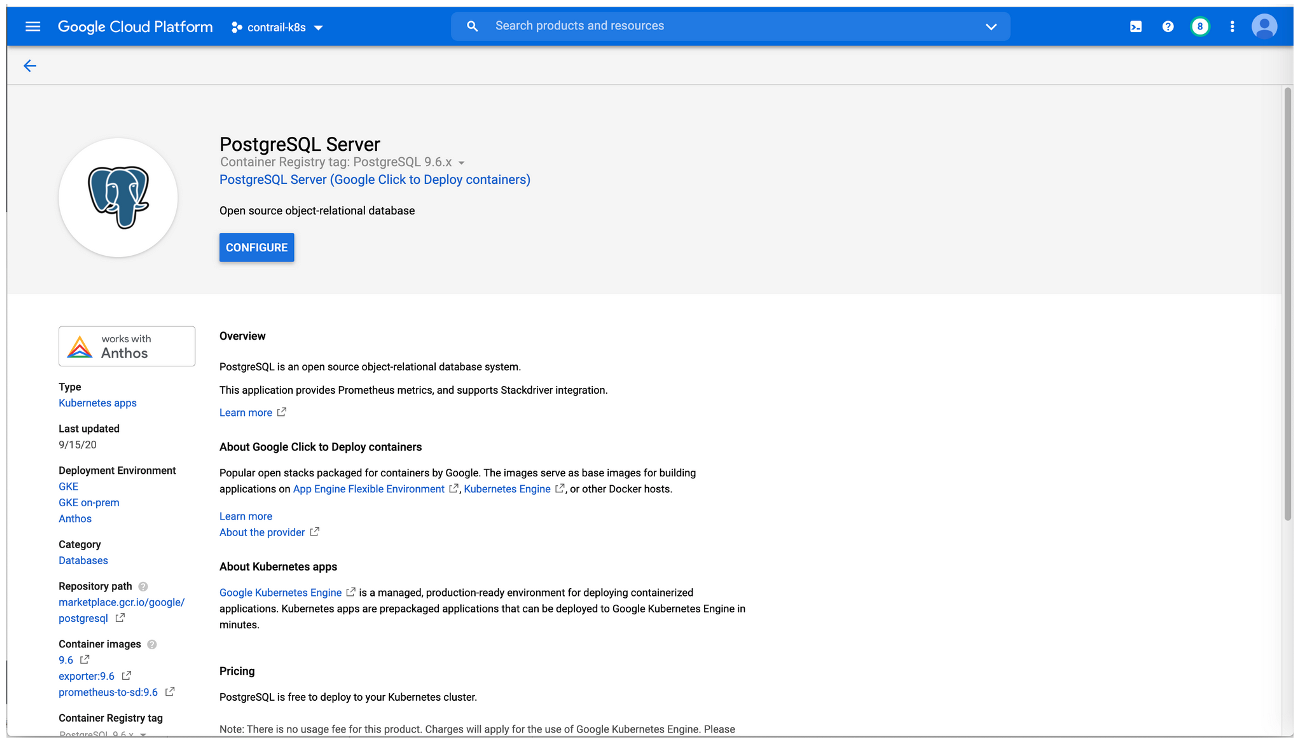Click the page's vertical scrollbar thumb
Screen dimensions: 1300x746
coord(1288,304)
